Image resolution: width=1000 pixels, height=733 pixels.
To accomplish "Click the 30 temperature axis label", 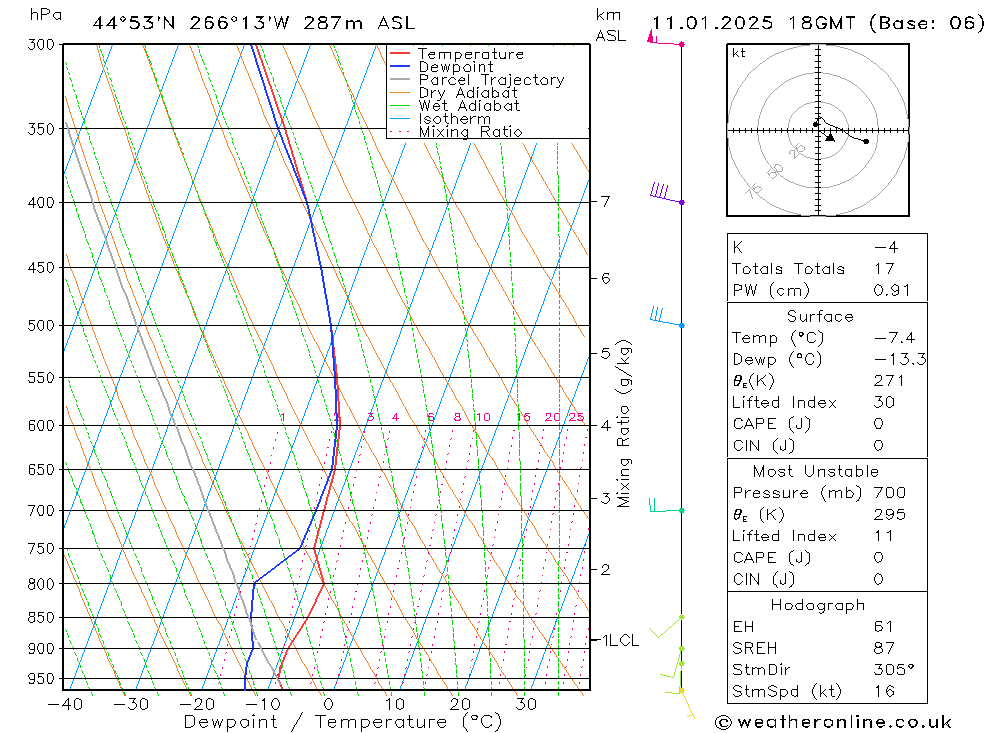I will [526, 704].
